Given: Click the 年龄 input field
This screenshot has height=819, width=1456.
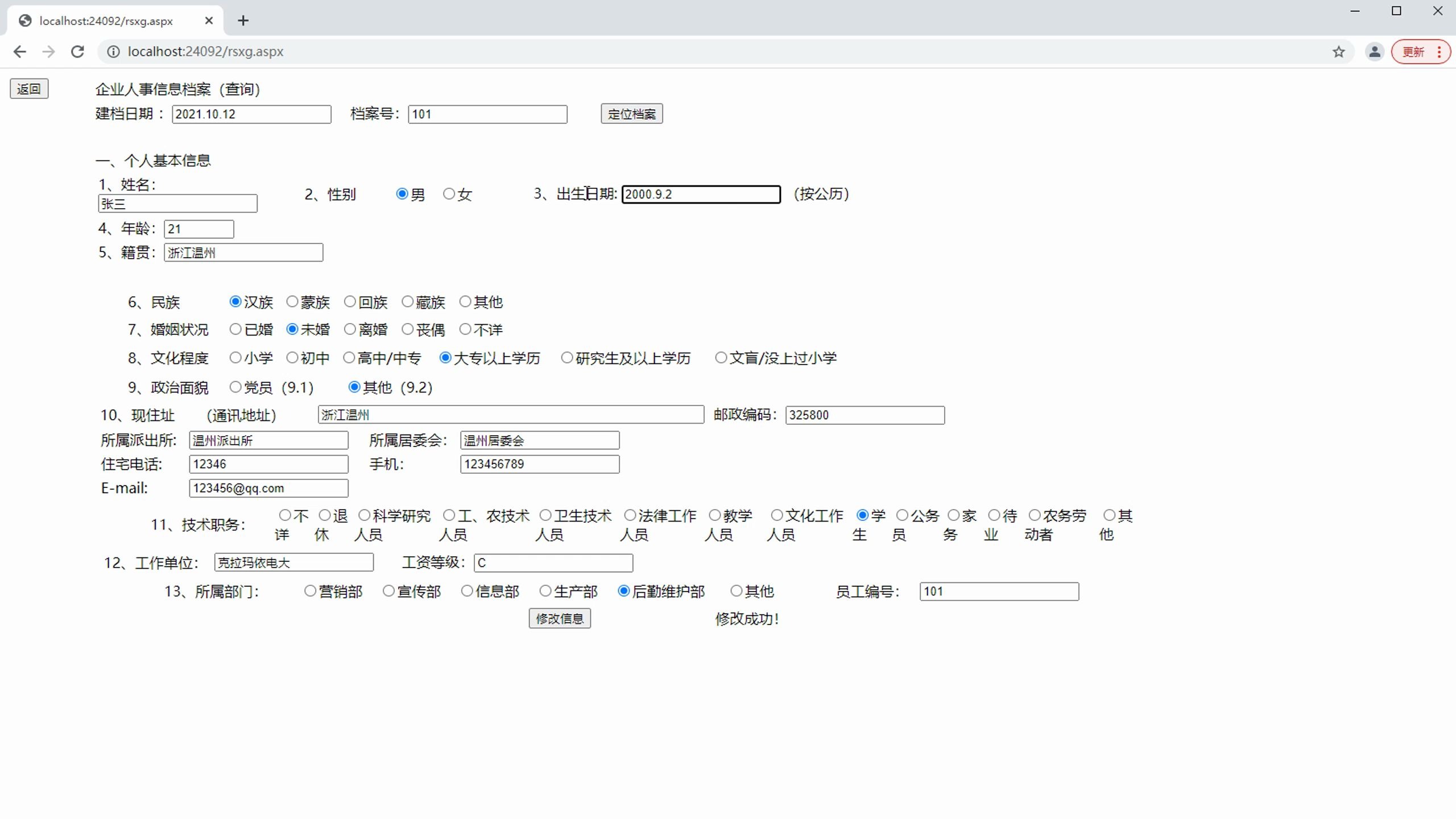Looking at the screenshot, I should pos(199,229).
